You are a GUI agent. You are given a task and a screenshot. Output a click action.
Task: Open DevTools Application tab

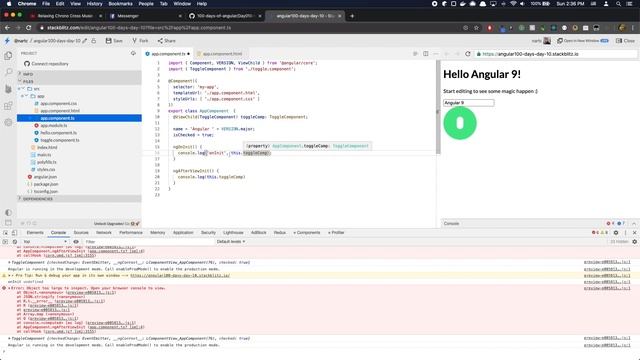[183, 233]
